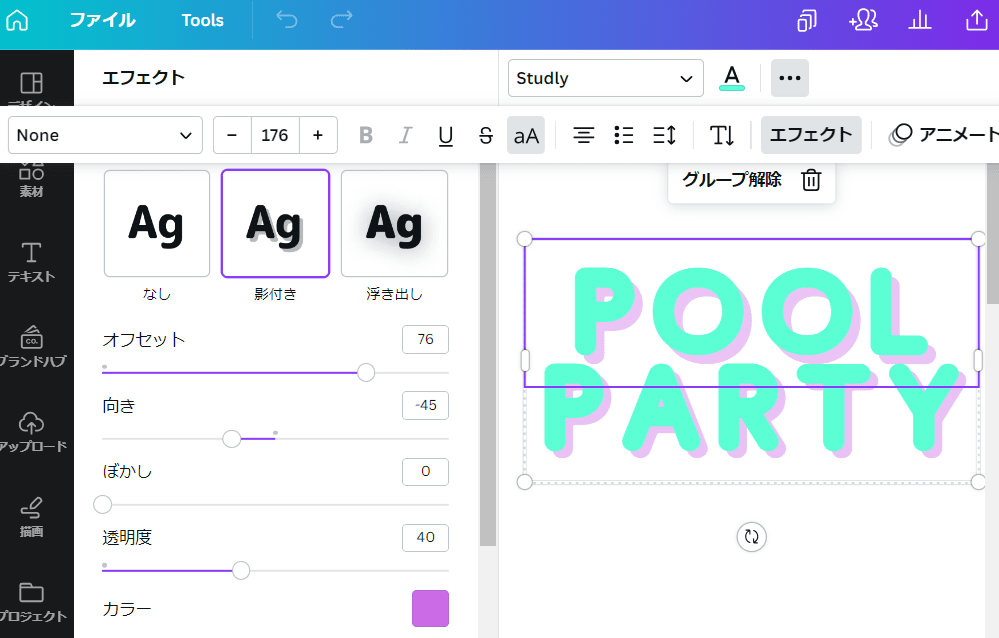Viewport: 999px width, 638px height.
Task: Open the Studly font dropdown
Action: click(x=605, y=78)
